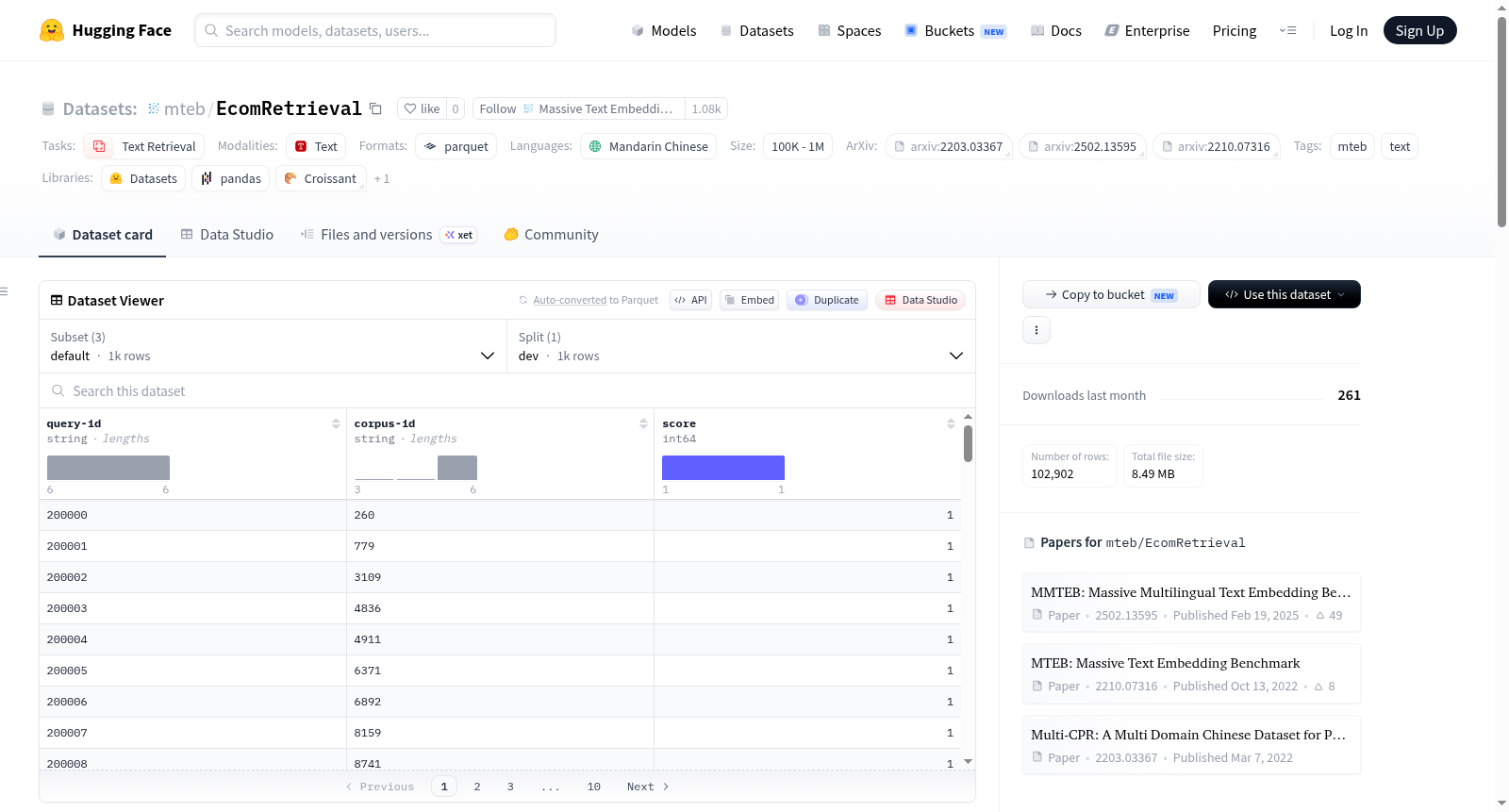Select the parquet format tag
This screenshot has width=1509, height=812.
456,146
